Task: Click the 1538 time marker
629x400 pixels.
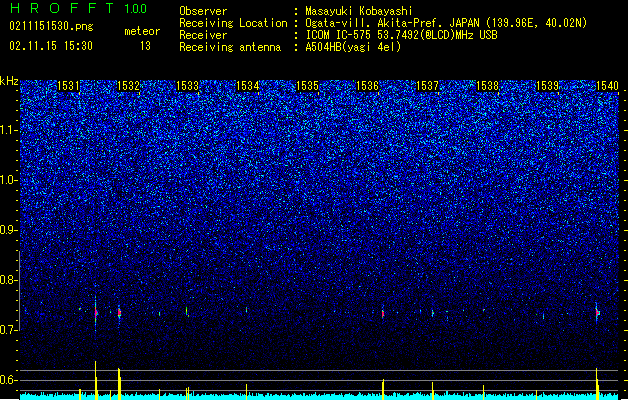Action: pos(487,86)
